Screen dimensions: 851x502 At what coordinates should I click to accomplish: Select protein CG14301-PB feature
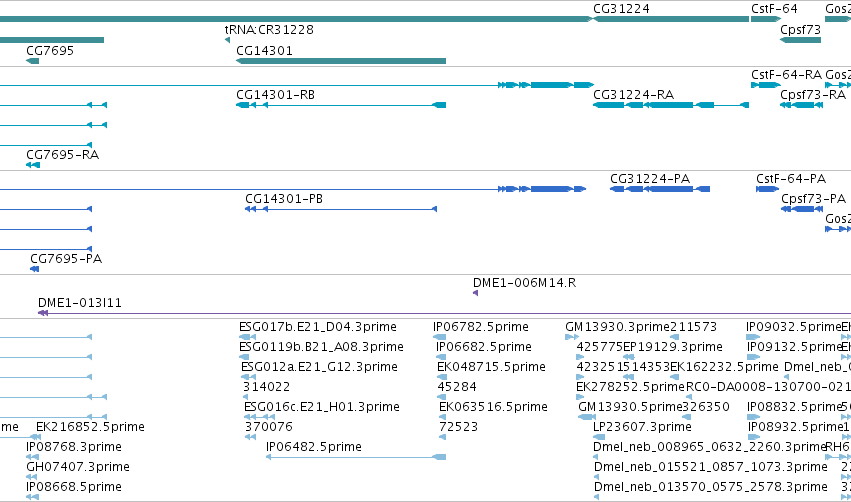point(341,209)
